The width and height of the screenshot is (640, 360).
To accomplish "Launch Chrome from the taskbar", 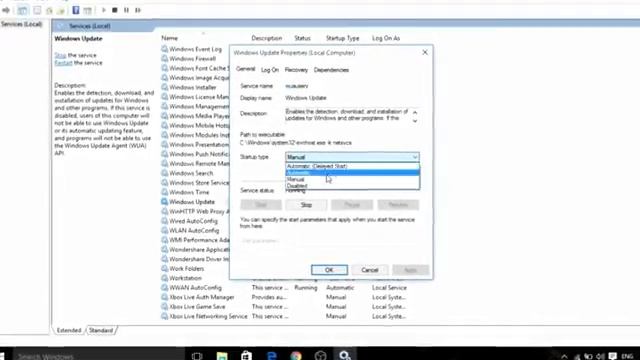I will [x=296, y=356].
